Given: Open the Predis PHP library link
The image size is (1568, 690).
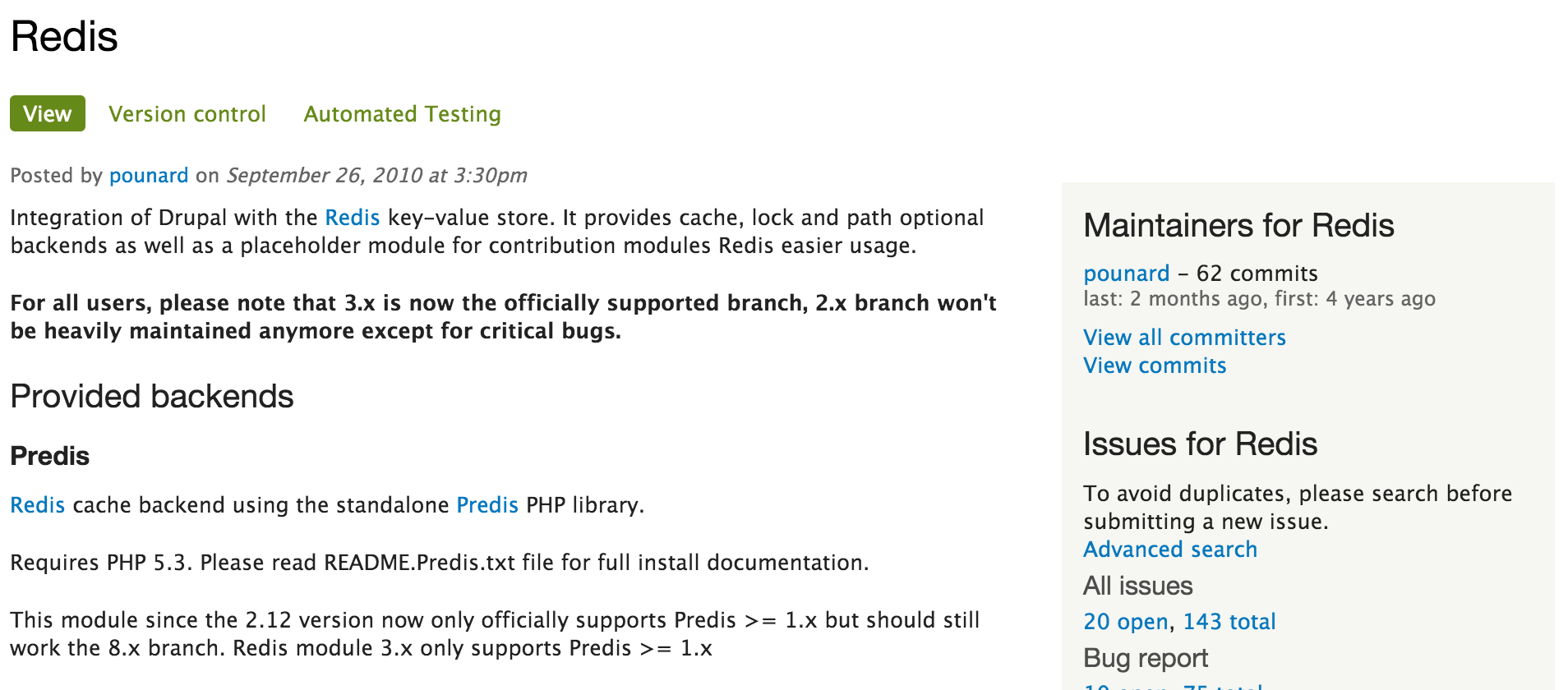Looking at the screenshot, I should 487,505.
